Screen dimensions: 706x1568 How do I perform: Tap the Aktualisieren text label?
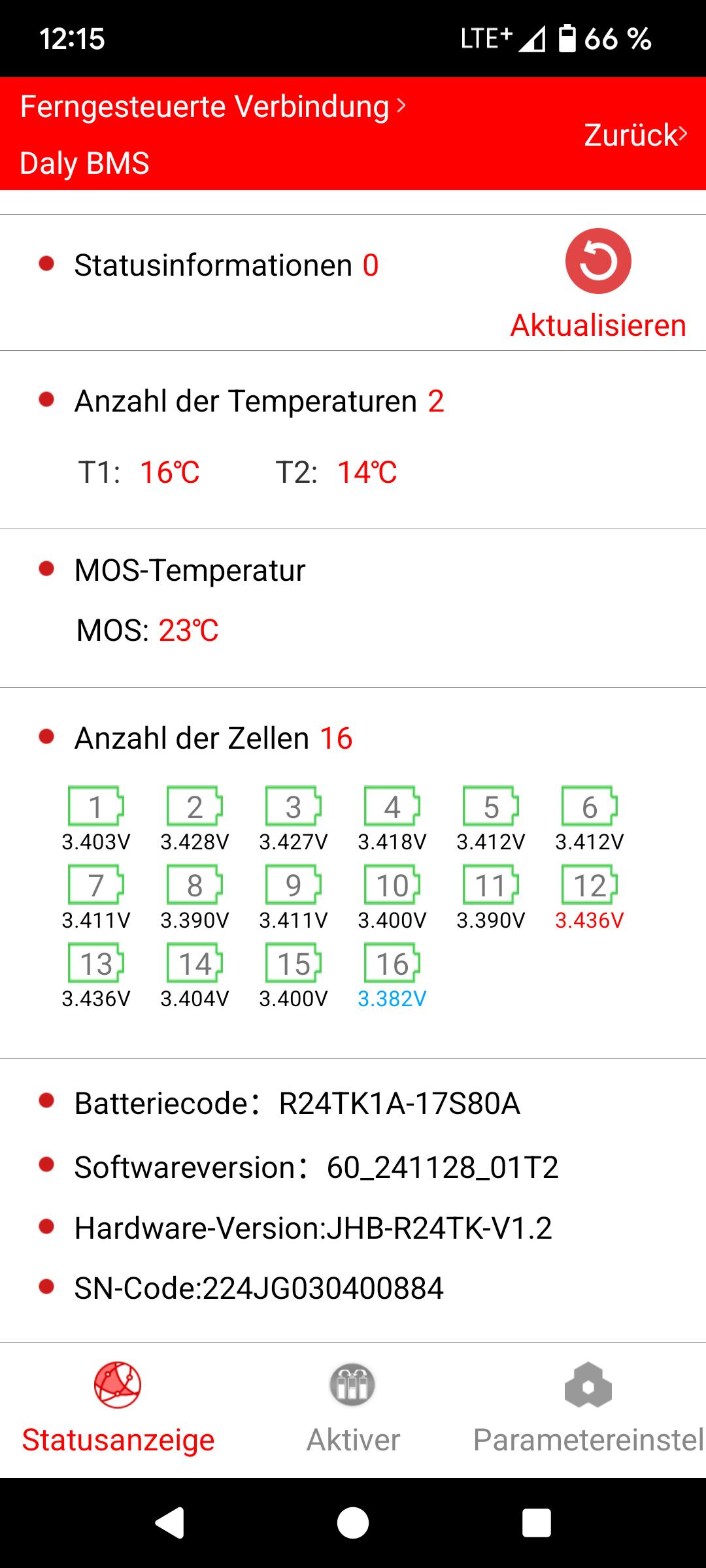coord(598,325)
